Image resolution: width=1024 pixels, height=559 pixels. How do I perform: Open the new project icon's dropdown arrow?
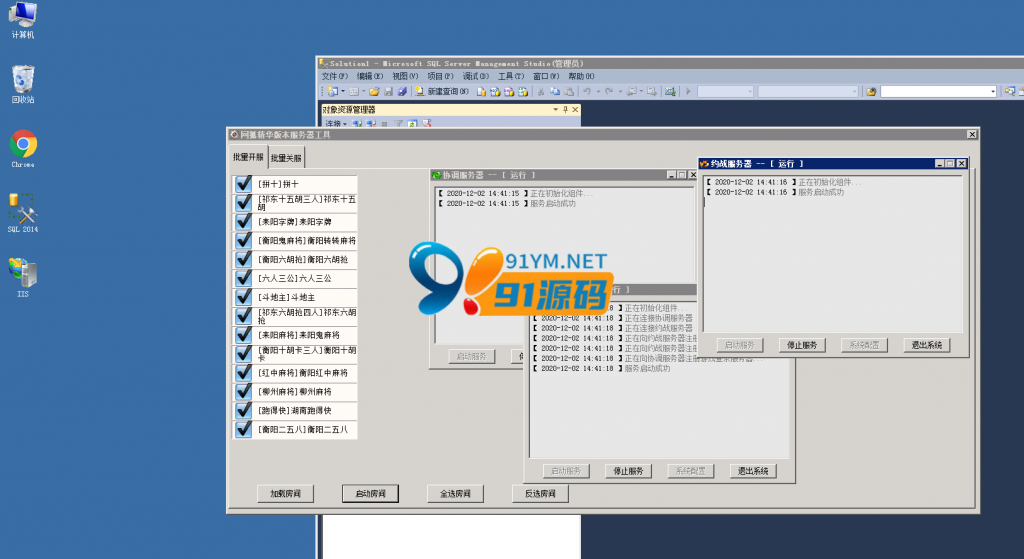click(342, 91)
